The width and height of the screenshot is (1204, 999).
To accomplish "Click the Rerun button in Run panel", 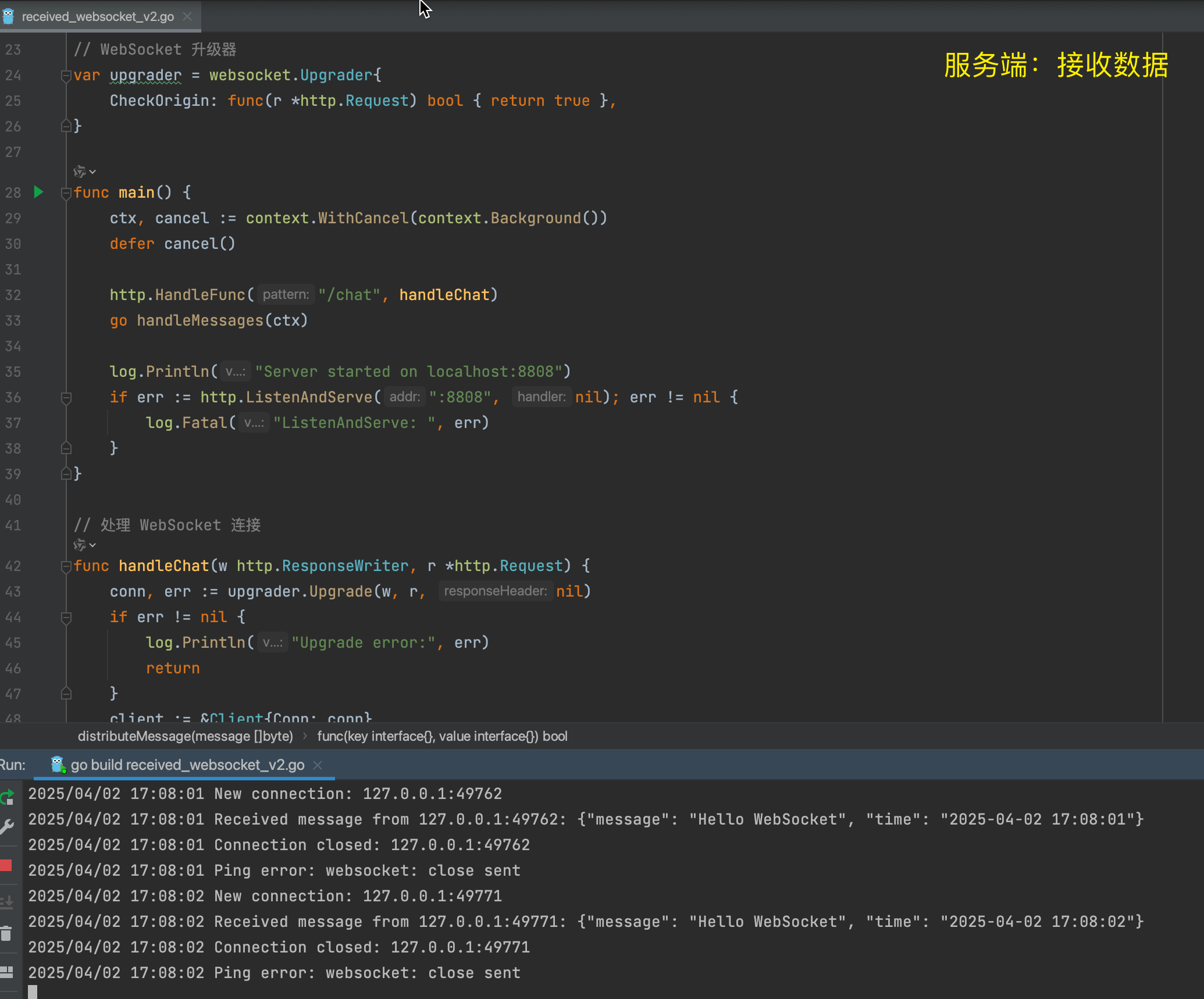I will [x=7, y=797].
